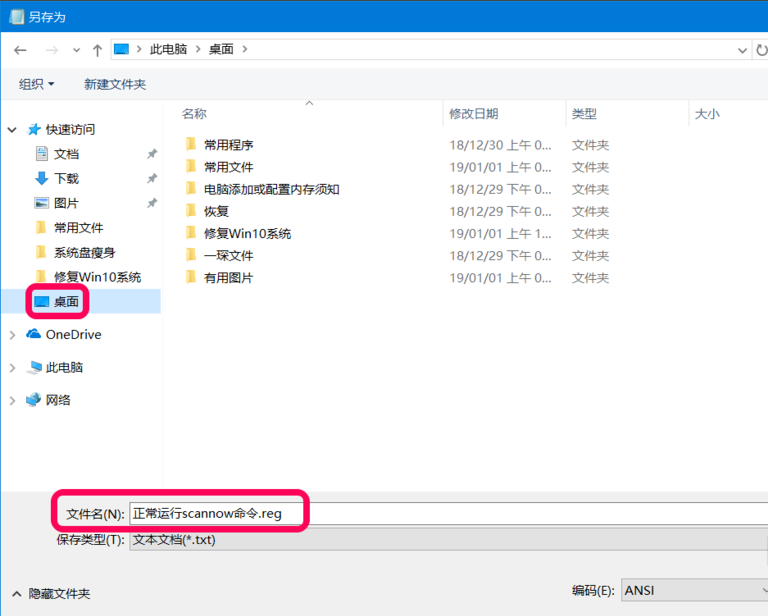Open the address bar history dropdown

click(743, 50)
